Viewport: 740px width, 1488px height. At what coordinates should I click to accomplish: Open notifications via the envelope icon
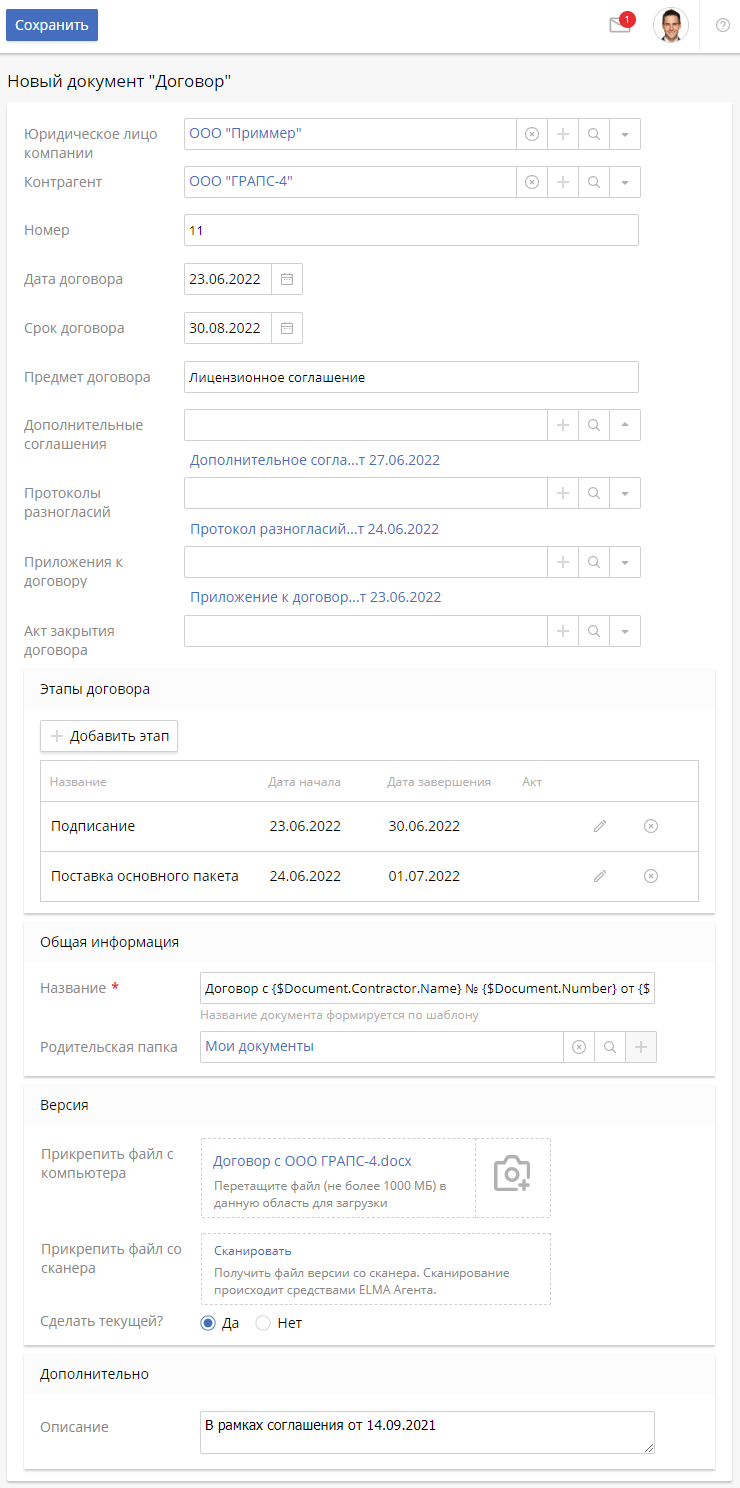[x=618, y=25]
